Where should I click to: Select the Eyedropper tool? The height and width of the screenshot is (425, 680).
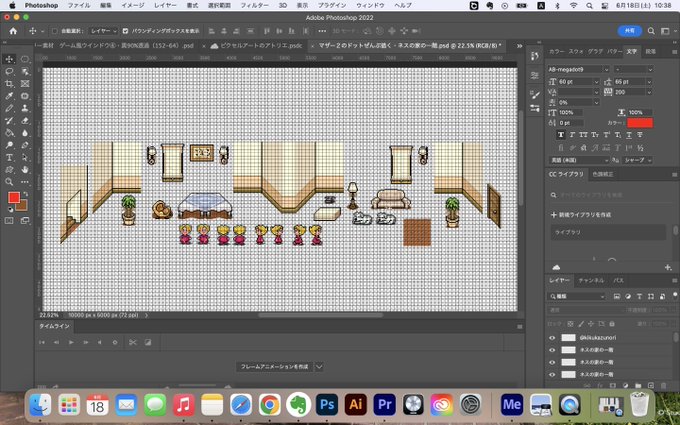click(x=9, y=96)
